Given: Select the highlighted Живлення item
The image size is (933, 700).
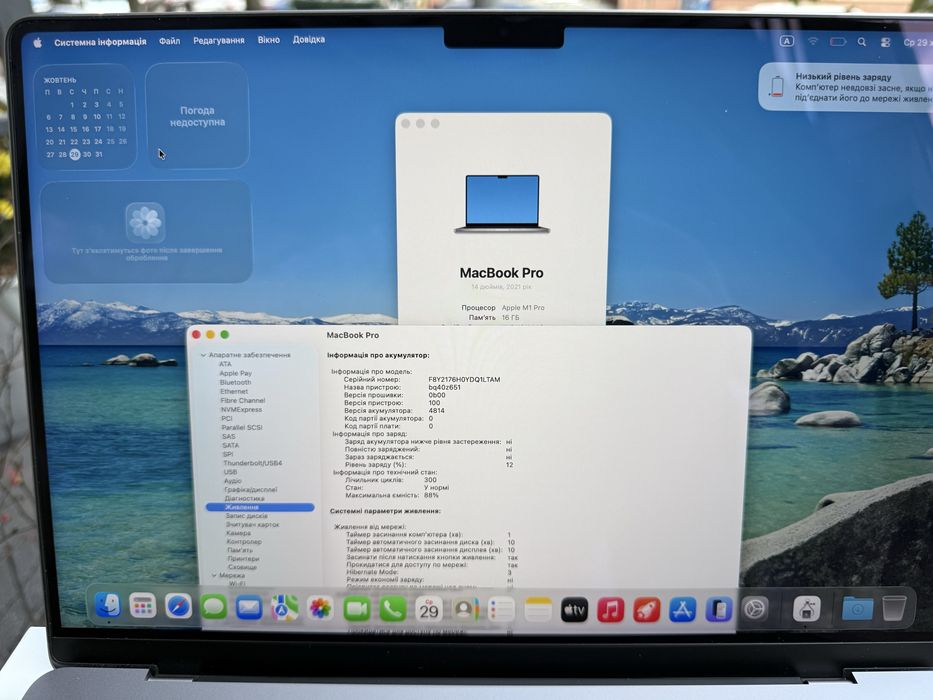Looking at the screenshot, I should [260, 507].
